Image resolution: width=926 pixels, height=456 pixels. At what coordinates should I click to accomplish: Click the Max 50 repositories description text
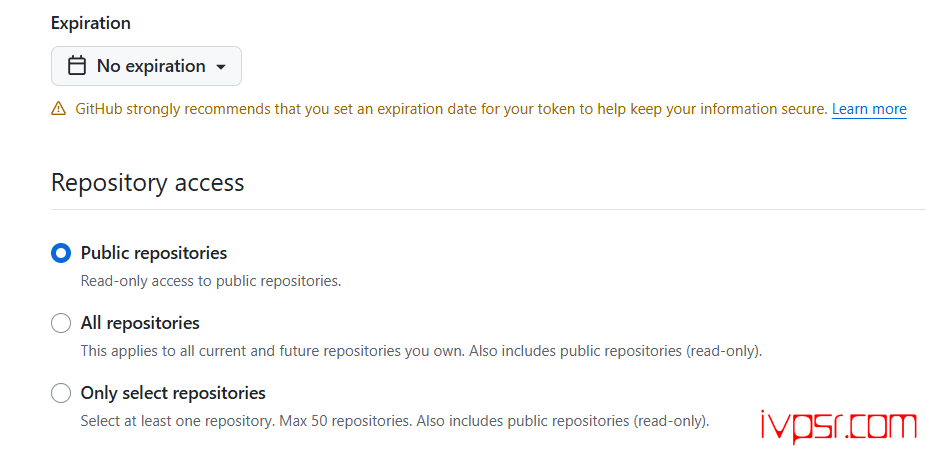395,421
